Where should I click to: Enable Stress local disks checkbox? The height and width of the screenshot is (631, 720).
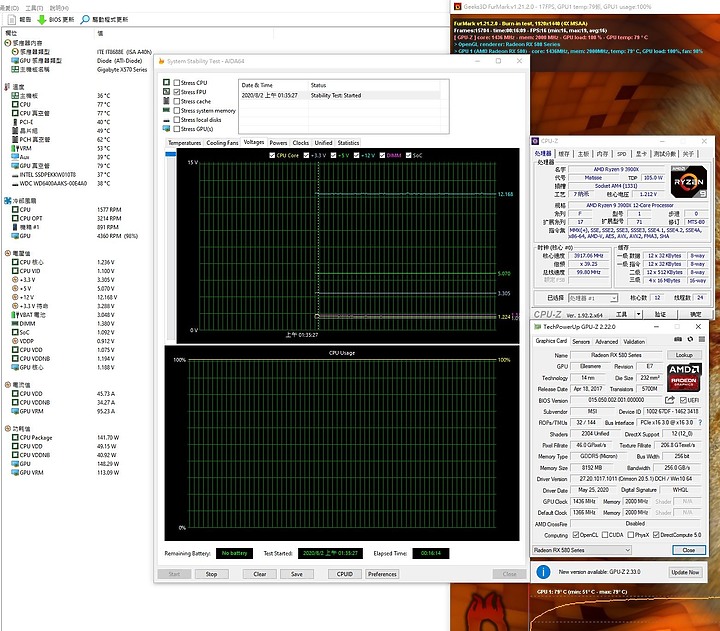click(x=177, y=119)
